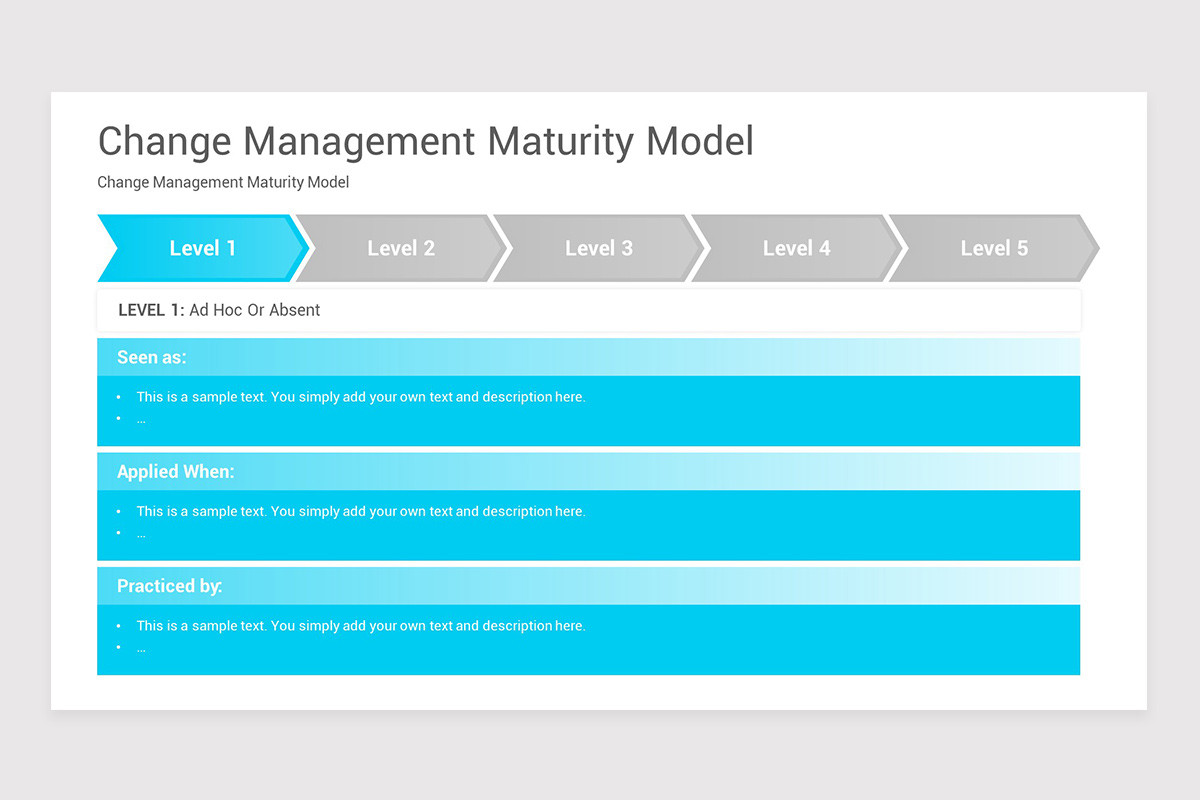Click the 'LEVEL 1: Ad Hoc Or Absent' bar
This screenshot has height=800, width=1200.
219,310
